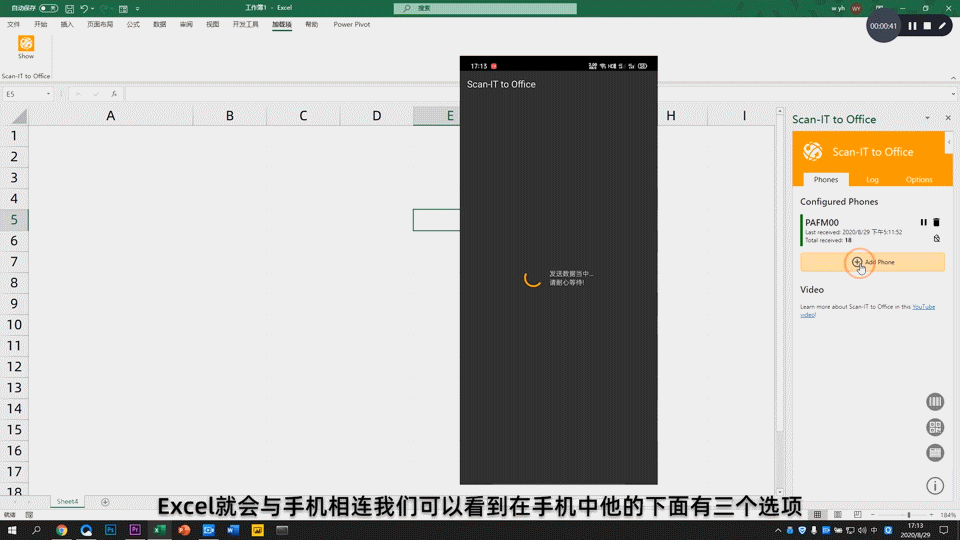Collapse Scan-IT pane side arrow
Screen dimensions: 960x540
pyautogui.click(x=949, y=143)
